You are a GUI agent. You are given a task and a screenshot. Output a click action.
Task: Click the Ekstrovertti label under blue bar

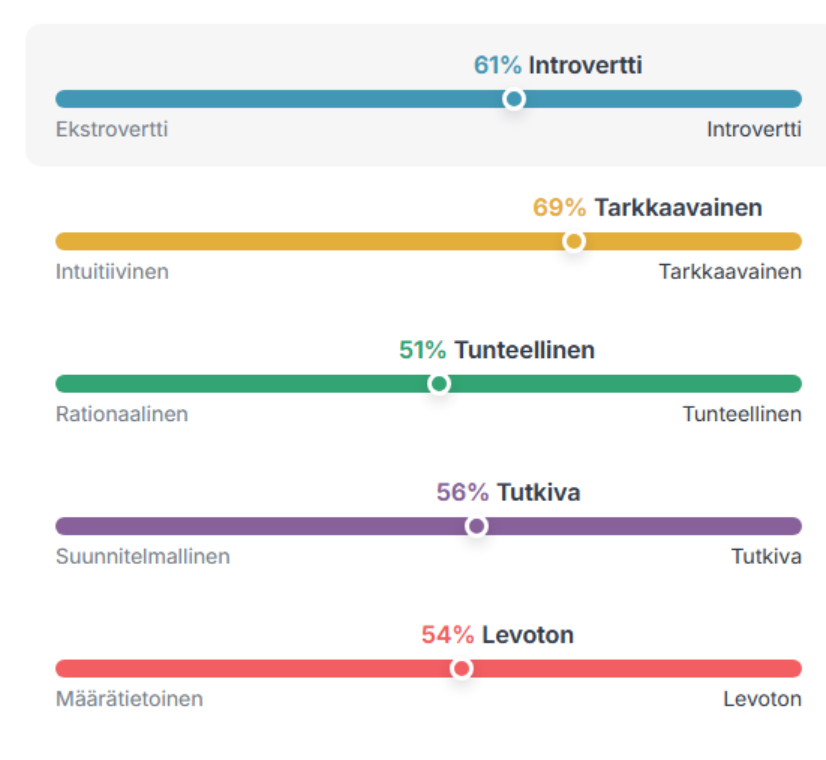(112, 130)
